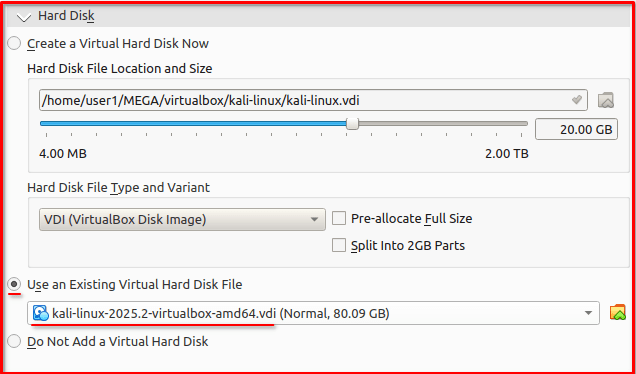This screenshot has height=374, width=636.
Task: Check Split Into 2GB Parts option
Action: pyautogui.click(x=339, y=245)
